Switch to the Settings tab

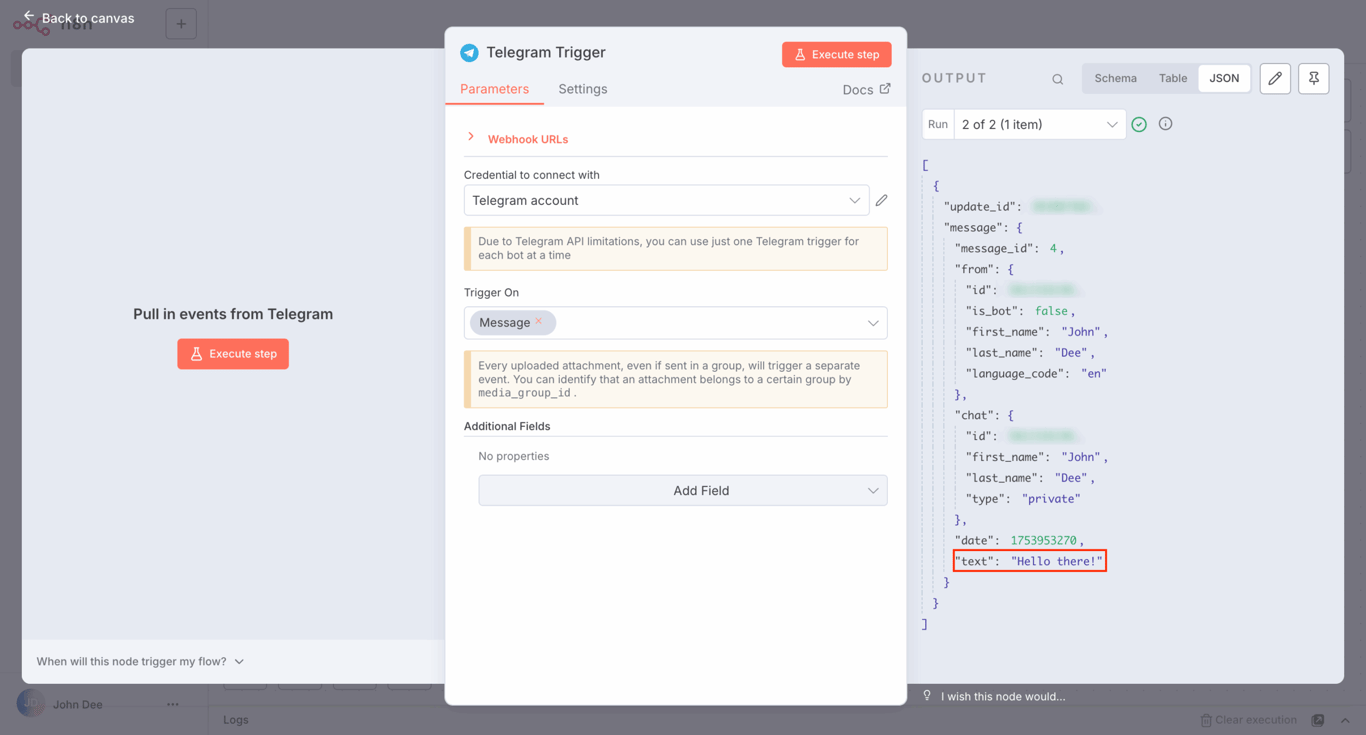point(582,89)
